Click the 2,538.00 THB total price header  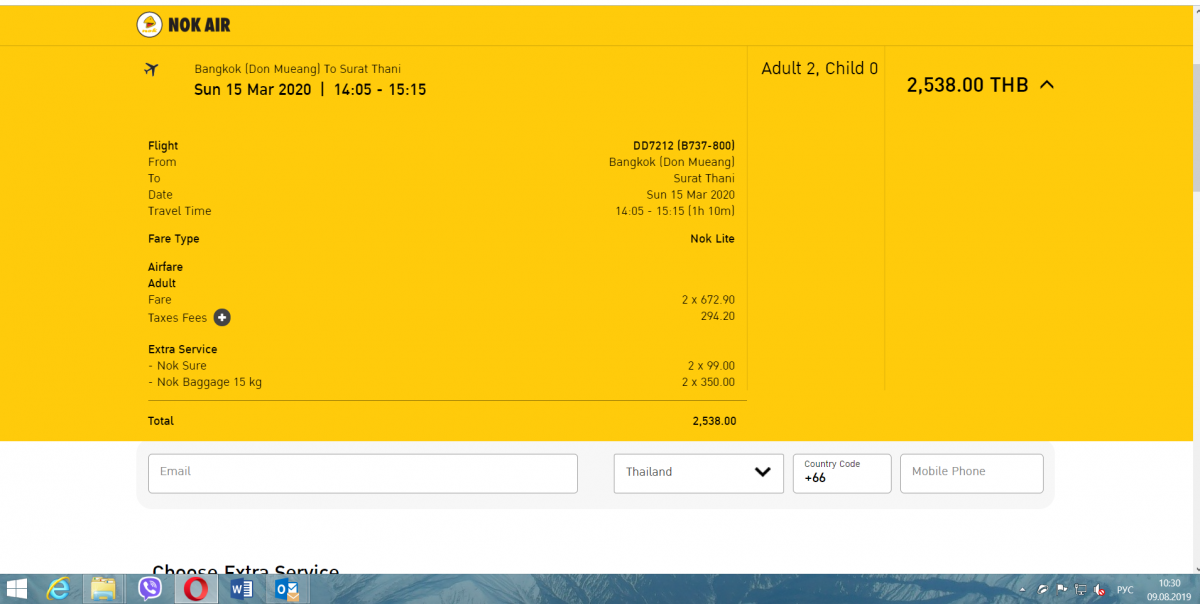pyautogui.click(x=967, y=85)
